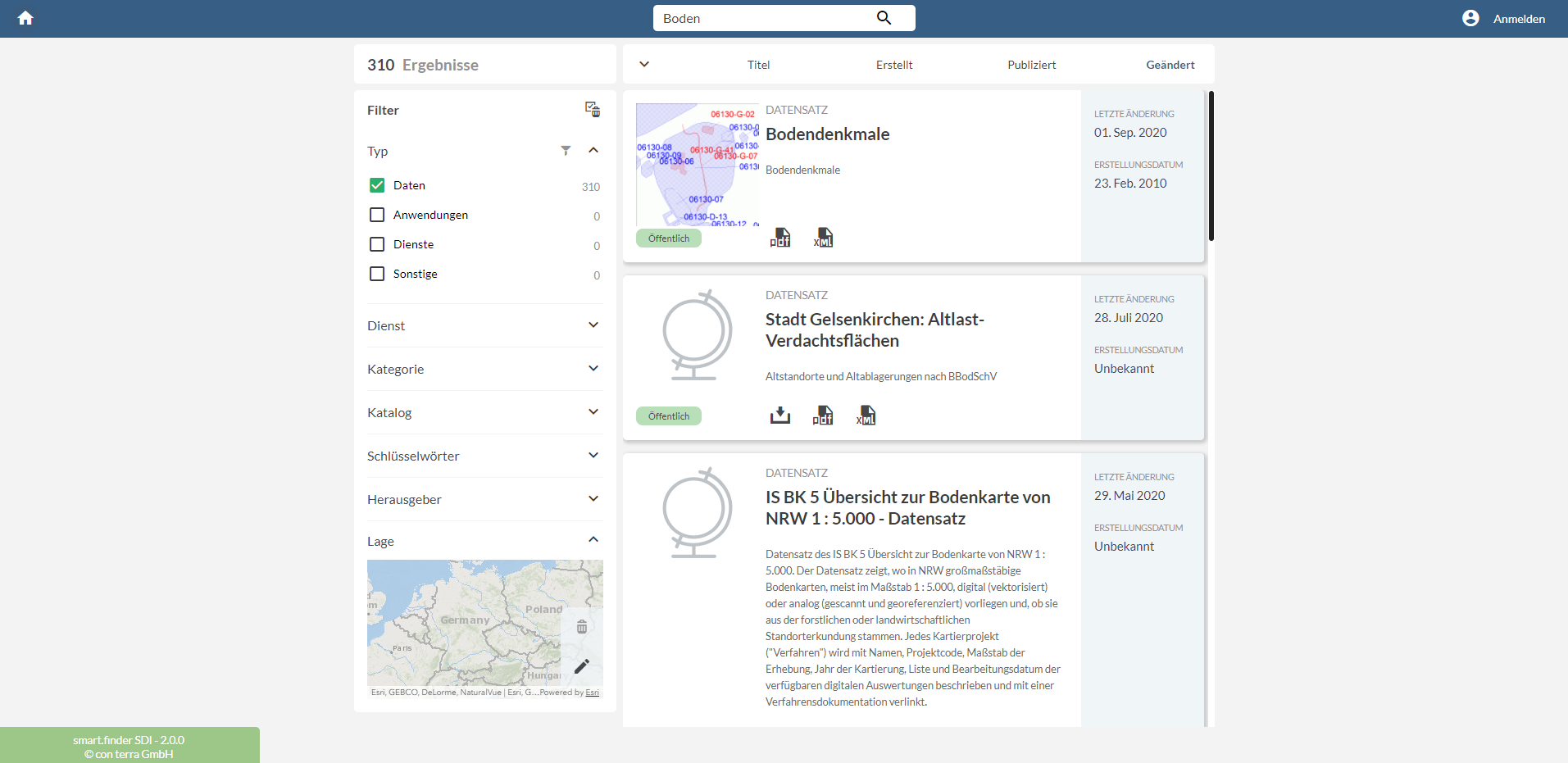The image size is (1568, 763).
Task: Open IS BK 5 Übersicht zur Bodenkarte title
Action: [x=908, y=508]
